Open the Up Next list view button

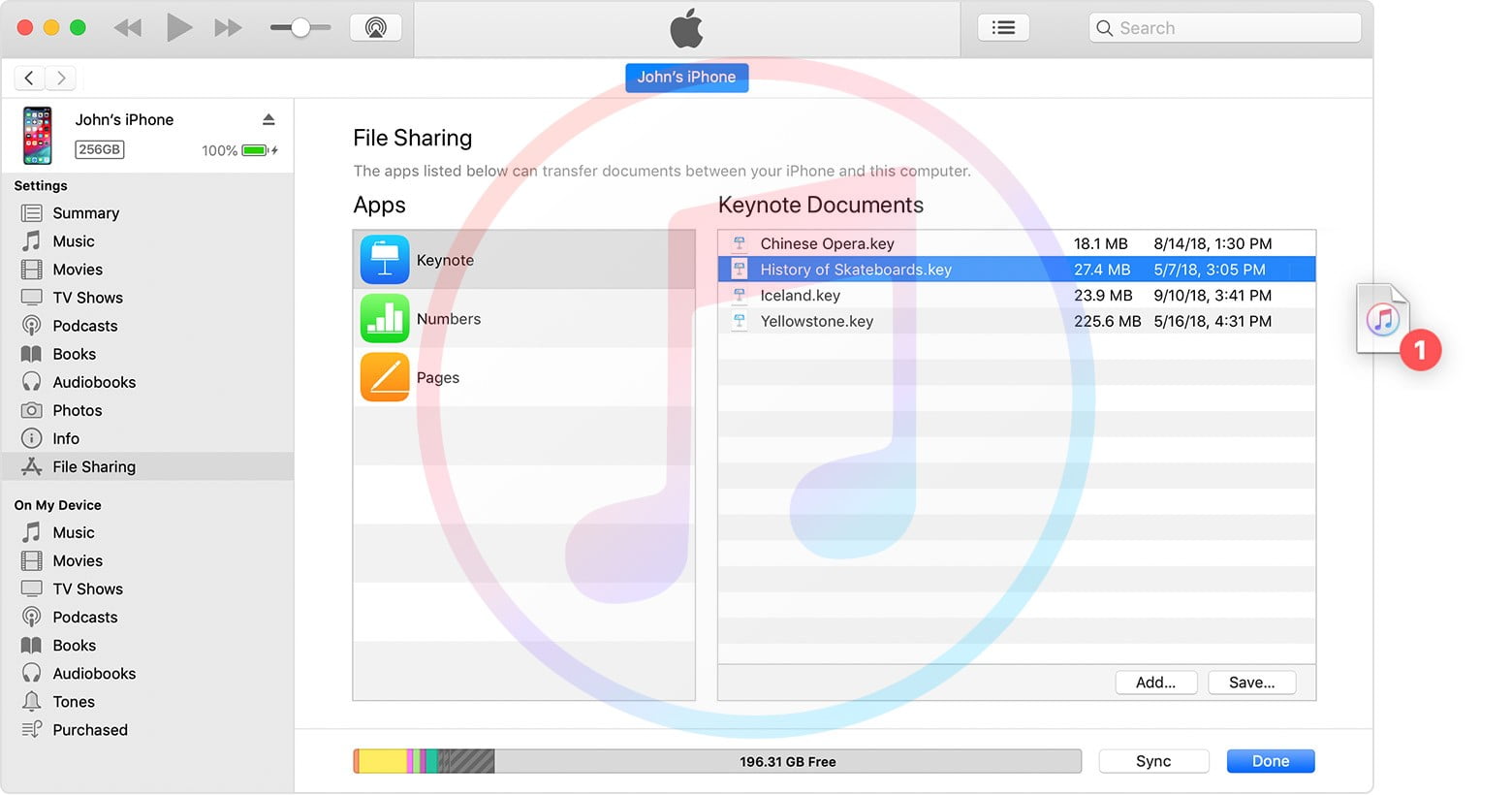[1004, 27]
